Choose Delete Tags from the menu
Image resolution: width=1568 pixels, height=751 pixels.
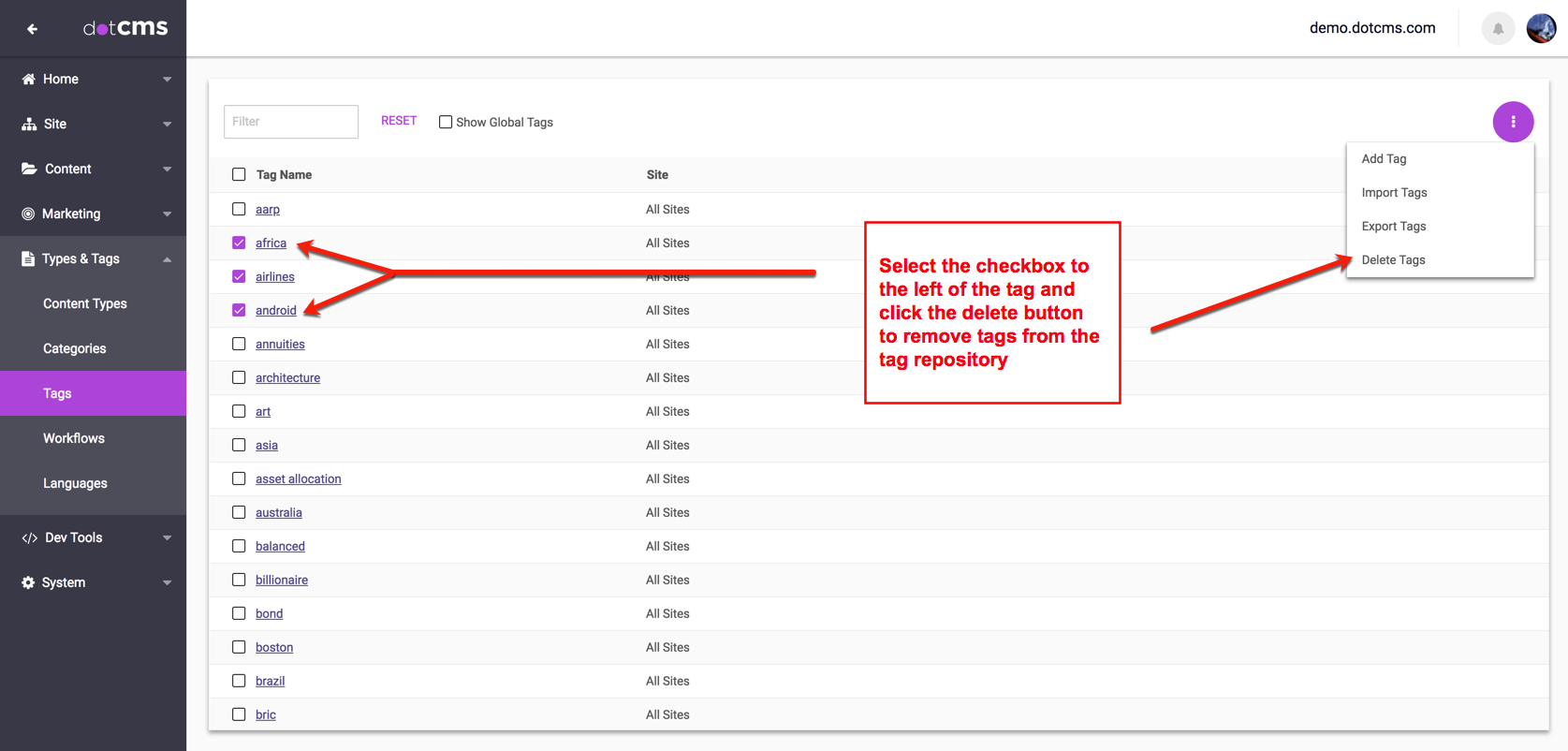click(1393, 259)
